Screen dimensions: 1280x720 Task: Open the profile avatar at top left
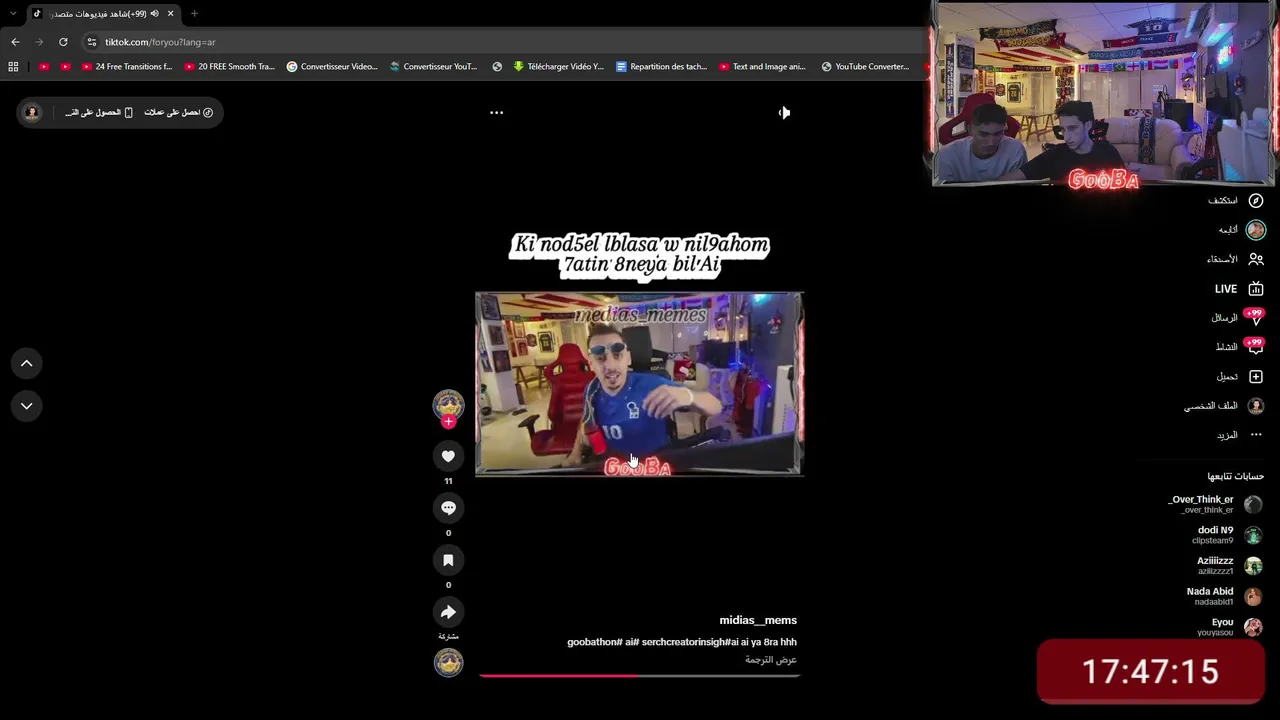point(32,112)
